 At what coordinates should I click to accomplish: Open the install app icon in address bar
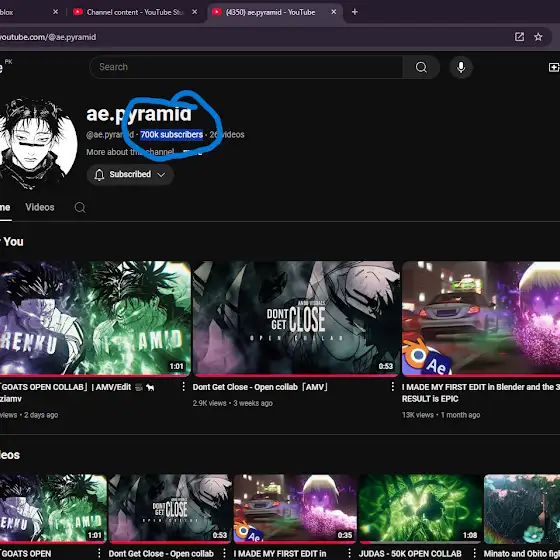click(519, 37)
